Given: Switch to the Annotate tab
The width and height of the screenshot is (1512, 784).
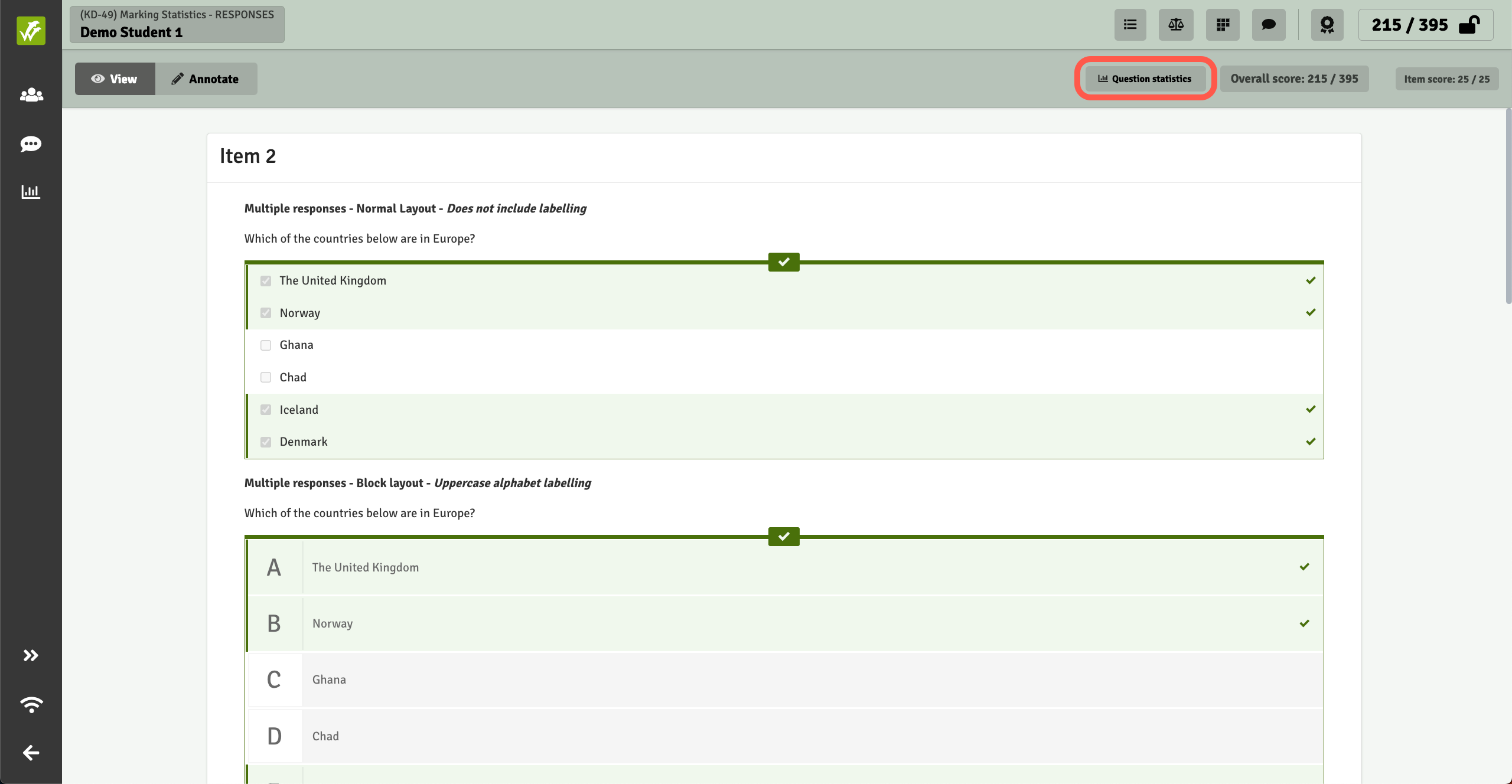Looking at the screenshot, I should (206, 79).
